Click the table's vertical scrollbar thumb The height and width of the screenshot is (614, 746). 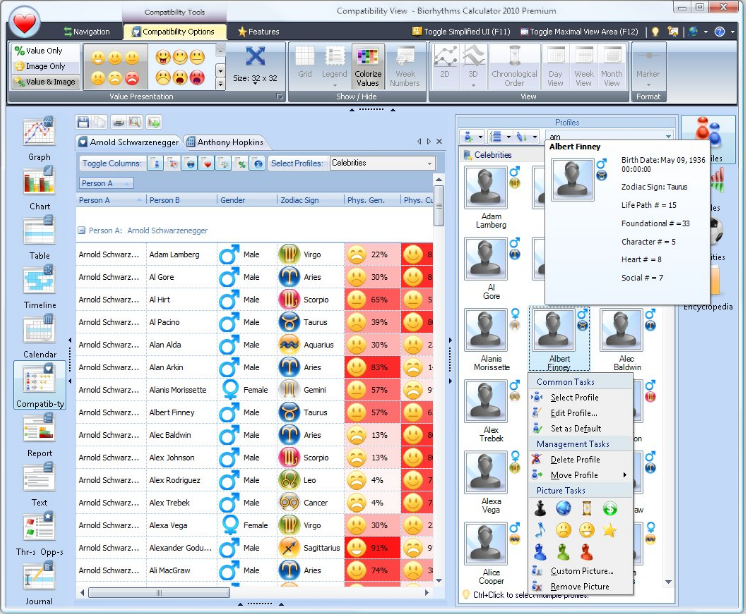click(438, 205)
